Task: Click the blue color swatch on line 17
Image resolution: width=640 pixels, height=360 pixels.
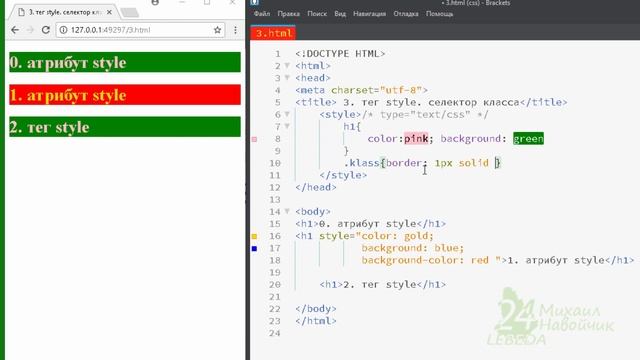Action: point(254,249)
